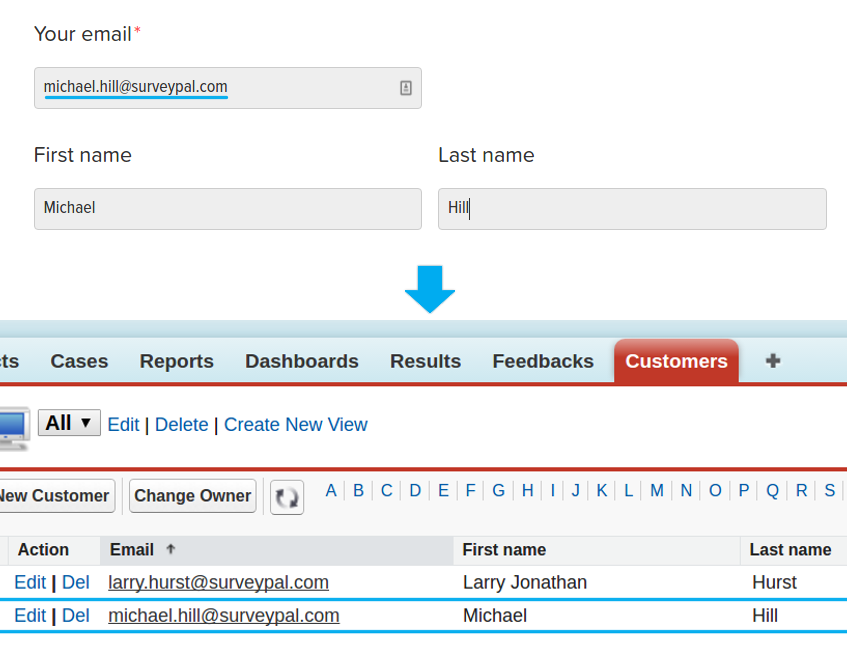Filter customers by letter E
This screenshot has width=847, height=651.
point(443,491)
